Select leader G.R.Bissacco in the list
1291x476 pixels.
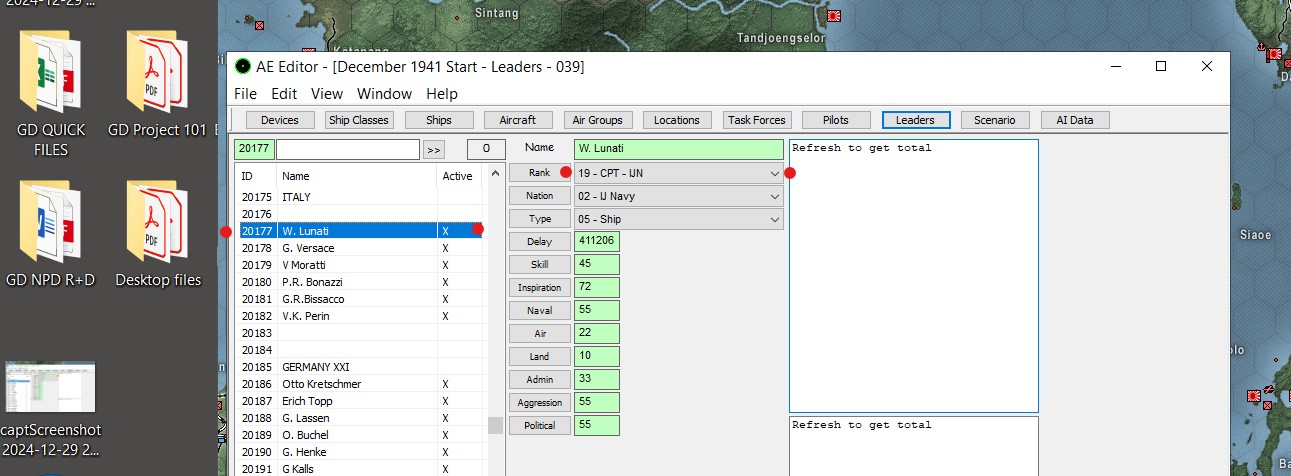pos(359,299)
